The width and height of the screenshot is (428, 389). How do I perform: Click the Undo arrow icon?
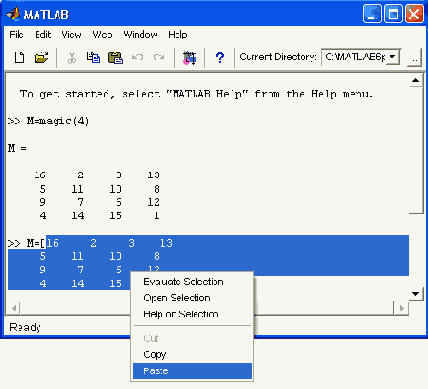pos(137,57)
